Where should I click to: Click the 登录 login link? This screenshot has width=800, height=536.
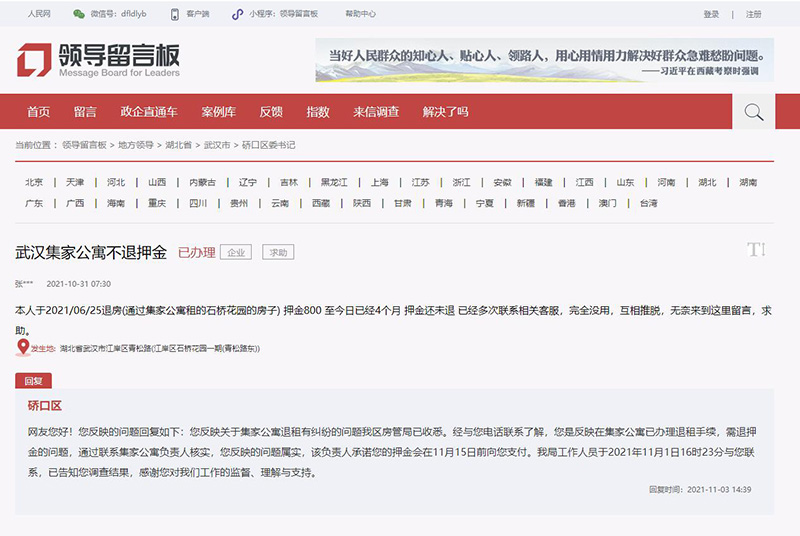(x=711, y=15)
